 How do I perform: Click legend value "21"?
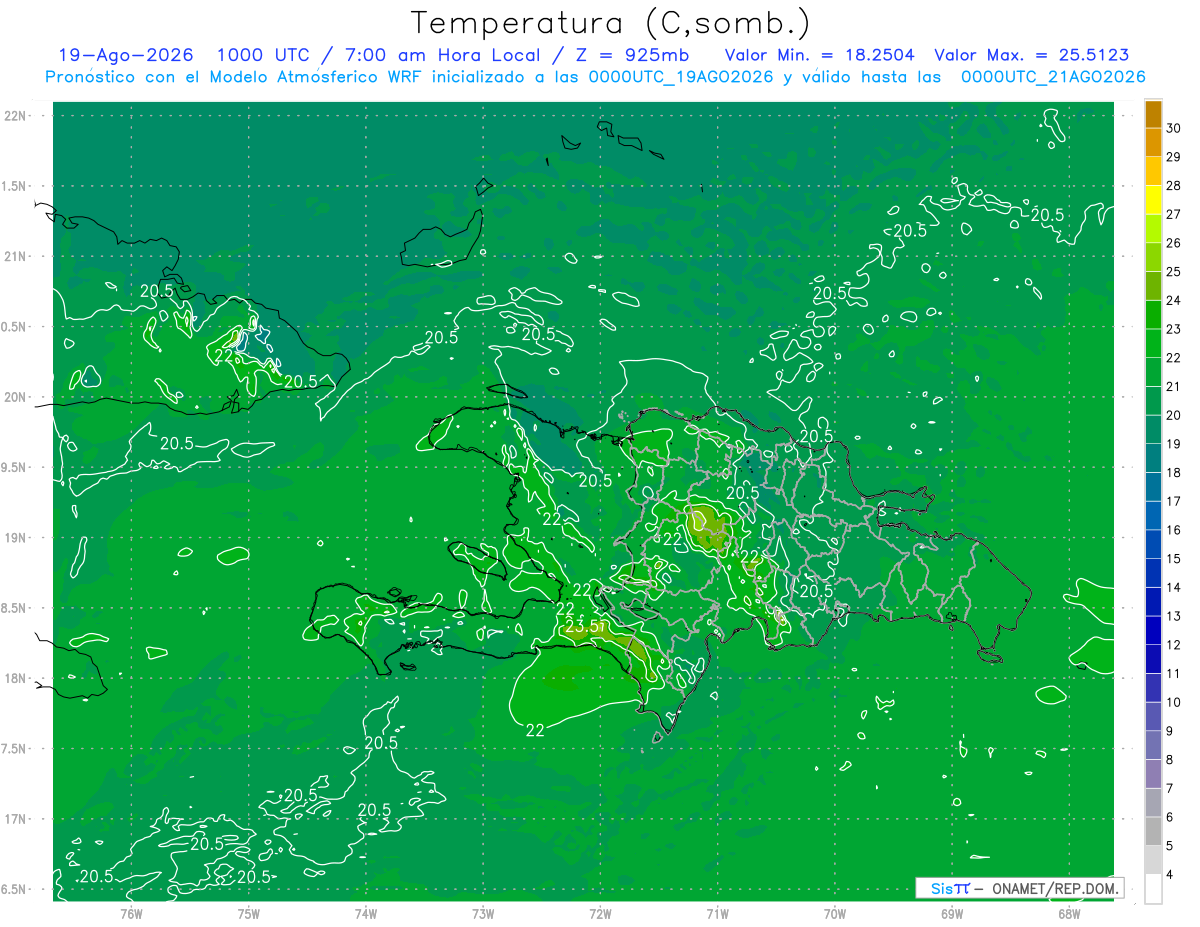1174,387
